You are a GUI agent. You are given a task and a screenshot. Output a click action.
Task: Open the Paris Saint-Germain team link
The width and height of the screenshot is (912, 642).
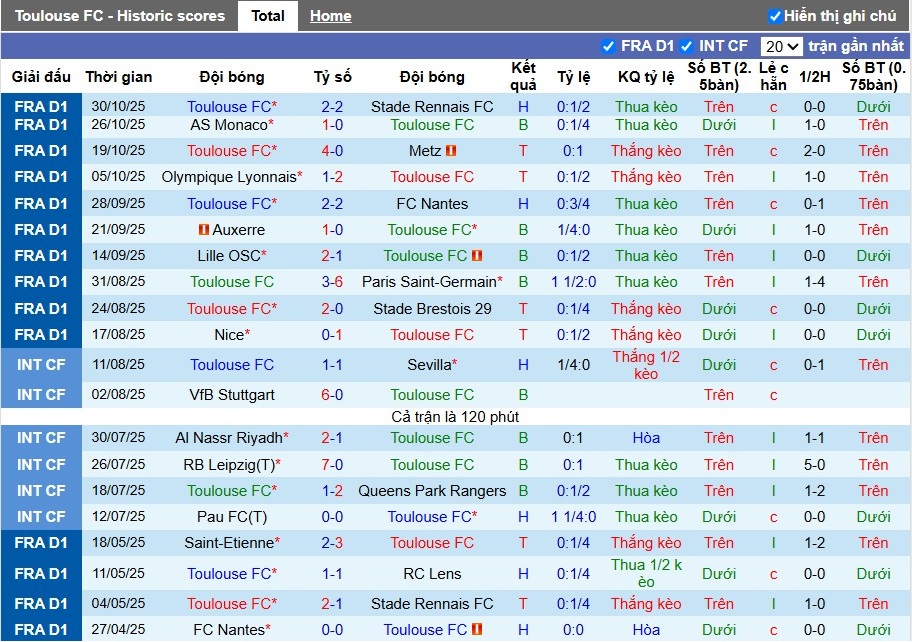click(430, 282)
